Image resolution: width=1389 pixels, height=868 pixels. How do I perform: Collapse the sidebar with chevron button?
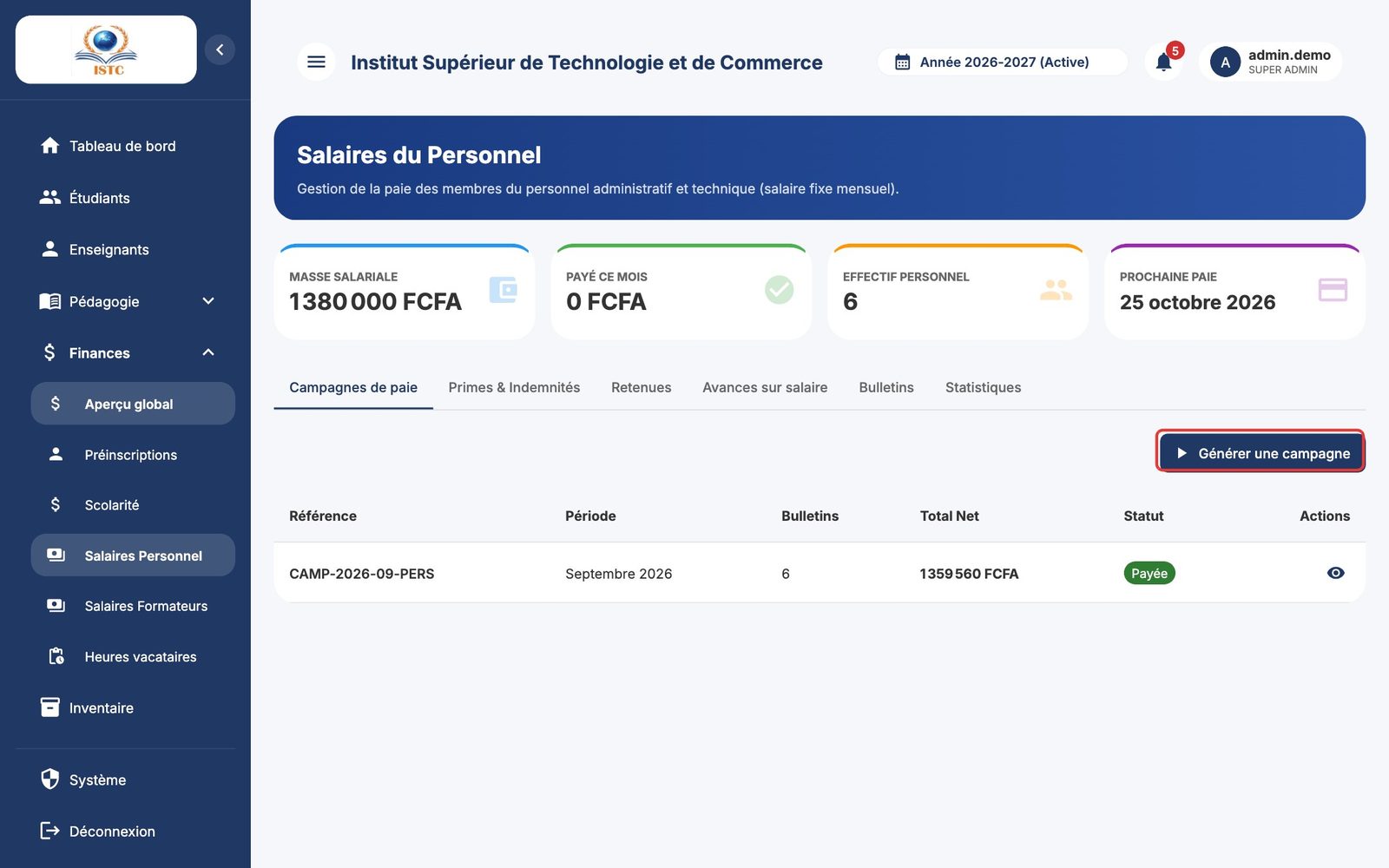[x=220, y=49]
